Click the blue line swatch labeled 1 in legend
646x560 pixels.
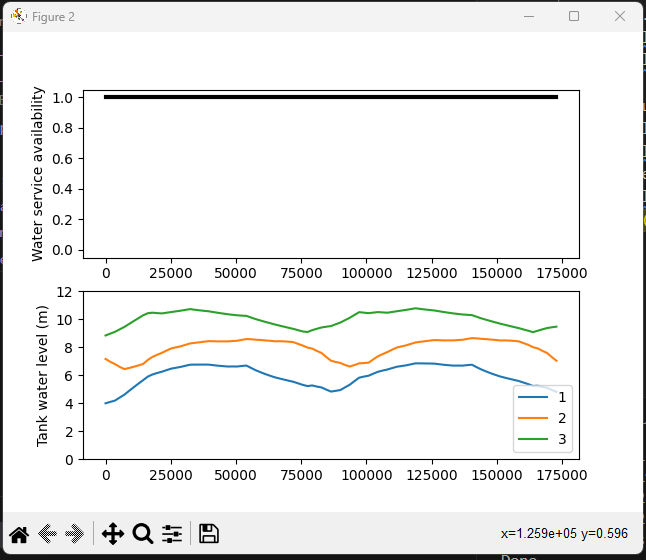coord(533,397)
